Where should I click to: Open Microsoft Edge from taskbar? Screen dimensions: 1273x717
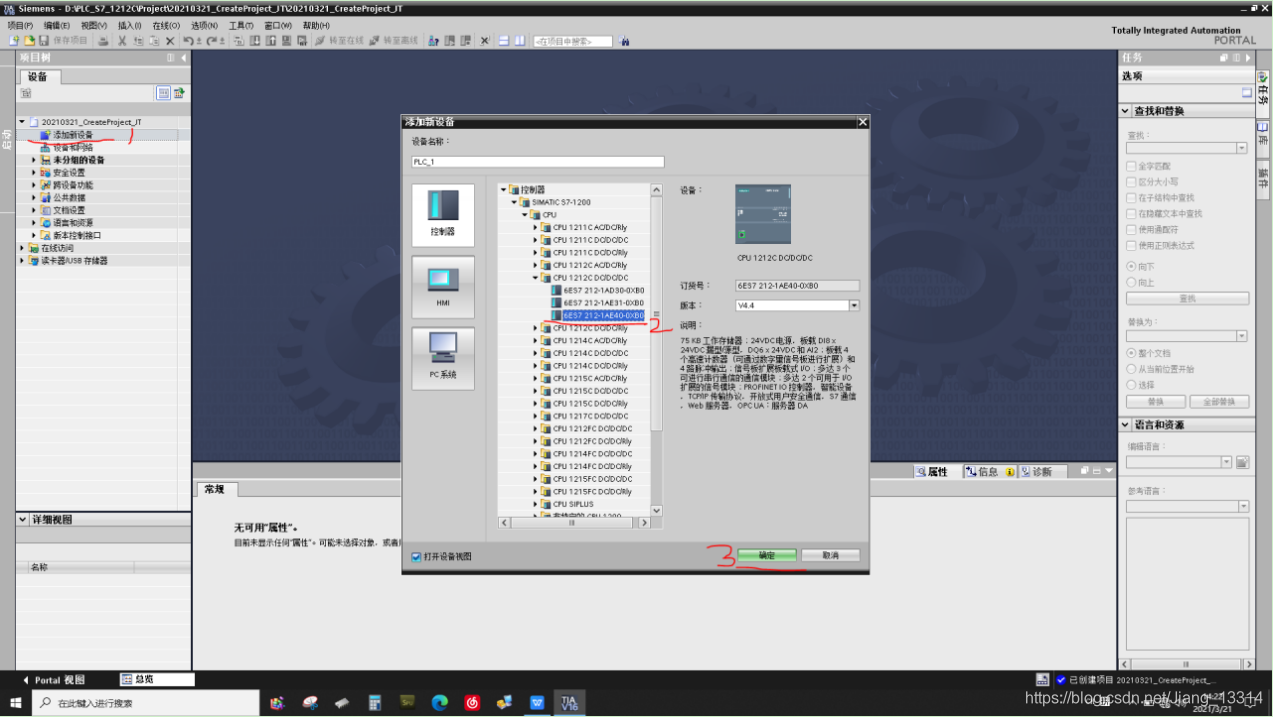pyautogui.click(x=440, y=703)
